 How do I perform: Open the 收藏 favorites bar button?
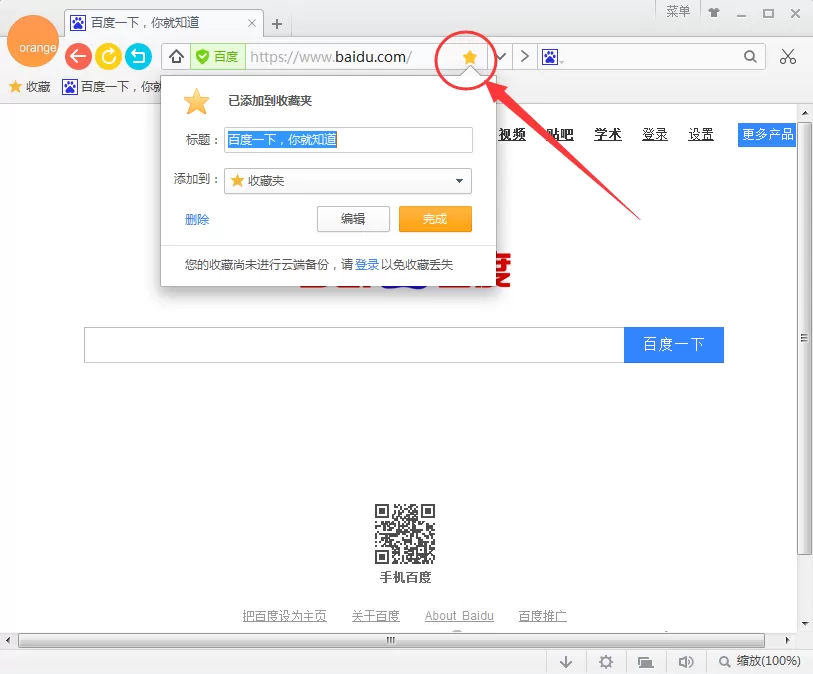(30, 87)
